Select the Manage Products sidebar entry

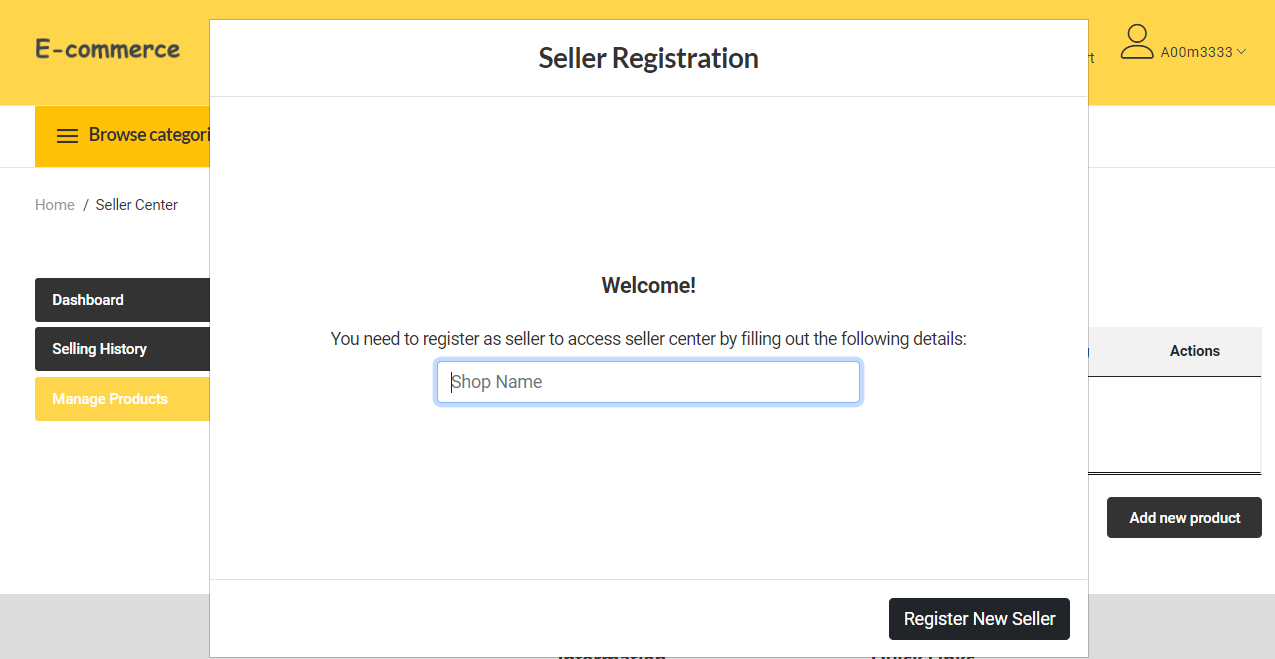[109, 398]
